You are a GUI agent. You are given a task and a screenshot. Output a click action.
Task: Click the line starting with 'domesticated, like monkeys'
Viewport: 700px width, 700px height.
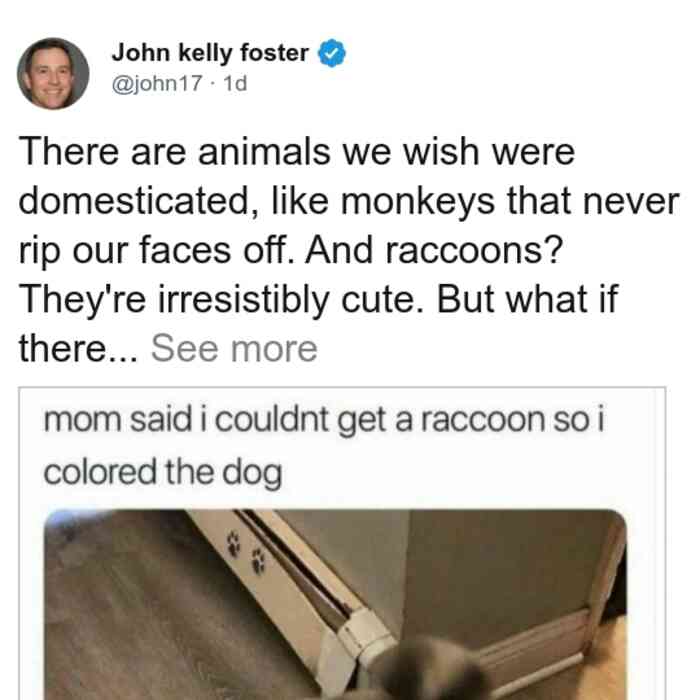click(349, 202)
